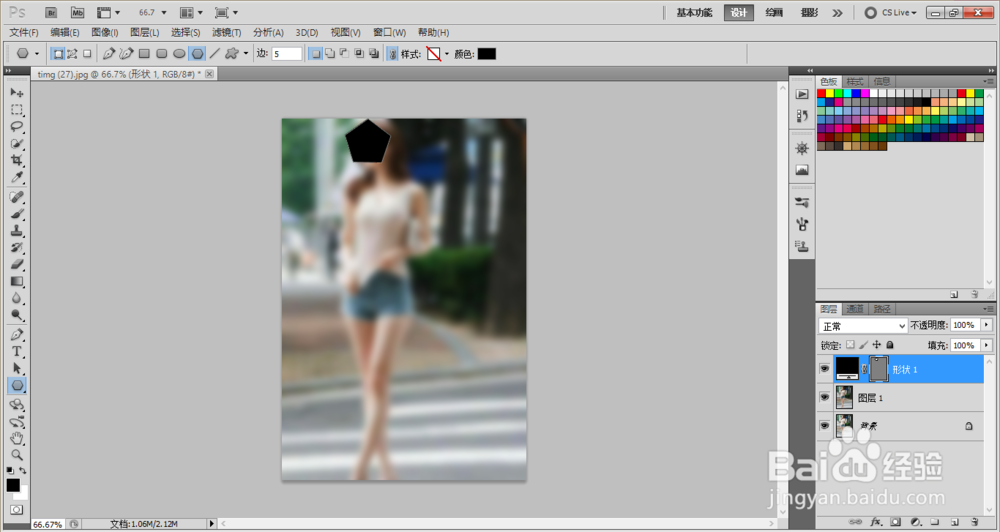Image resolution: width=1000 pixels, height=532 pixels.
Task: Toggle lock transparent pixels
Action: (x=850, y=345)
